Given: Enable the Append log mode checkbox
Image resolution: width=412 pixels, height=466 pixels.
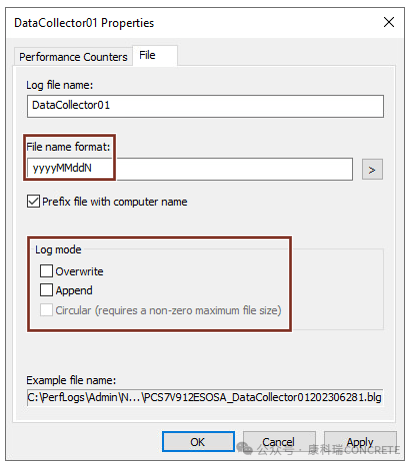Looking at the screenshot, I should point(46,290).
